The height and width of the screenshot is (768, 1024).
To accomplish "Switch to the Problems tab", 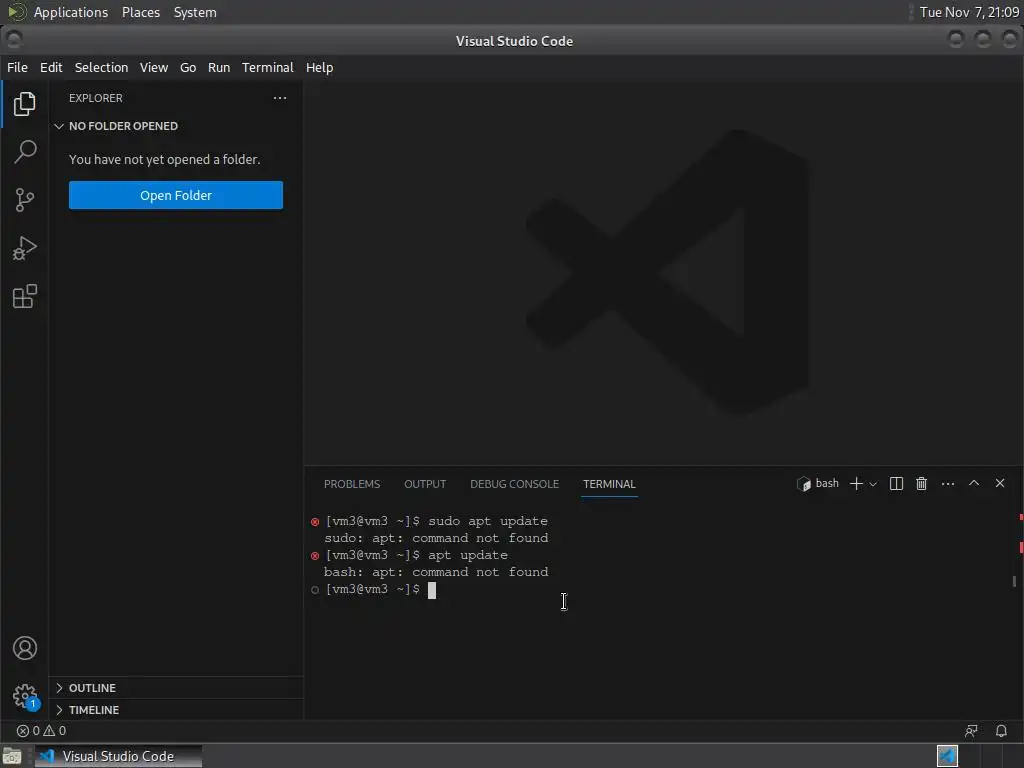I will point(352,484).
